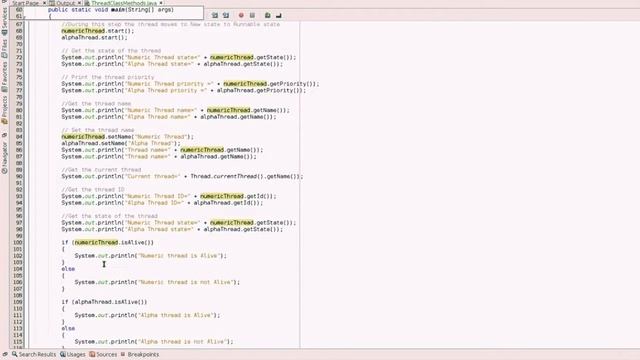Click on alphaThread.start() on line 69
This screenshot has height=360, width=640.
[94, 38]
